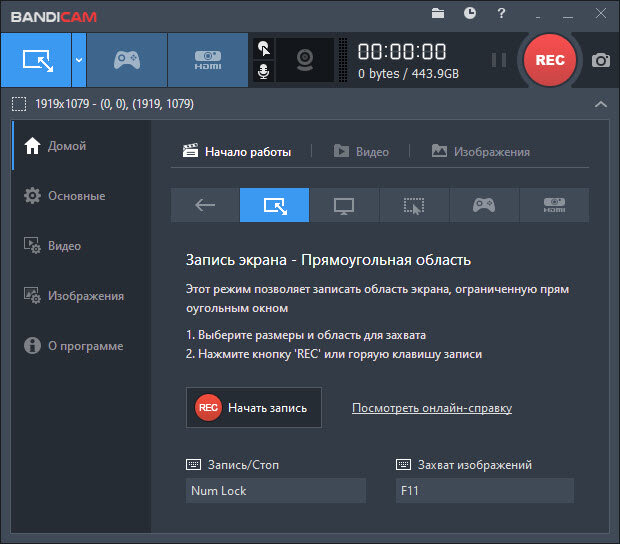Capture a screenshot with the camera icon
Viewport: 620px width, 544px height.
point(601,60)
